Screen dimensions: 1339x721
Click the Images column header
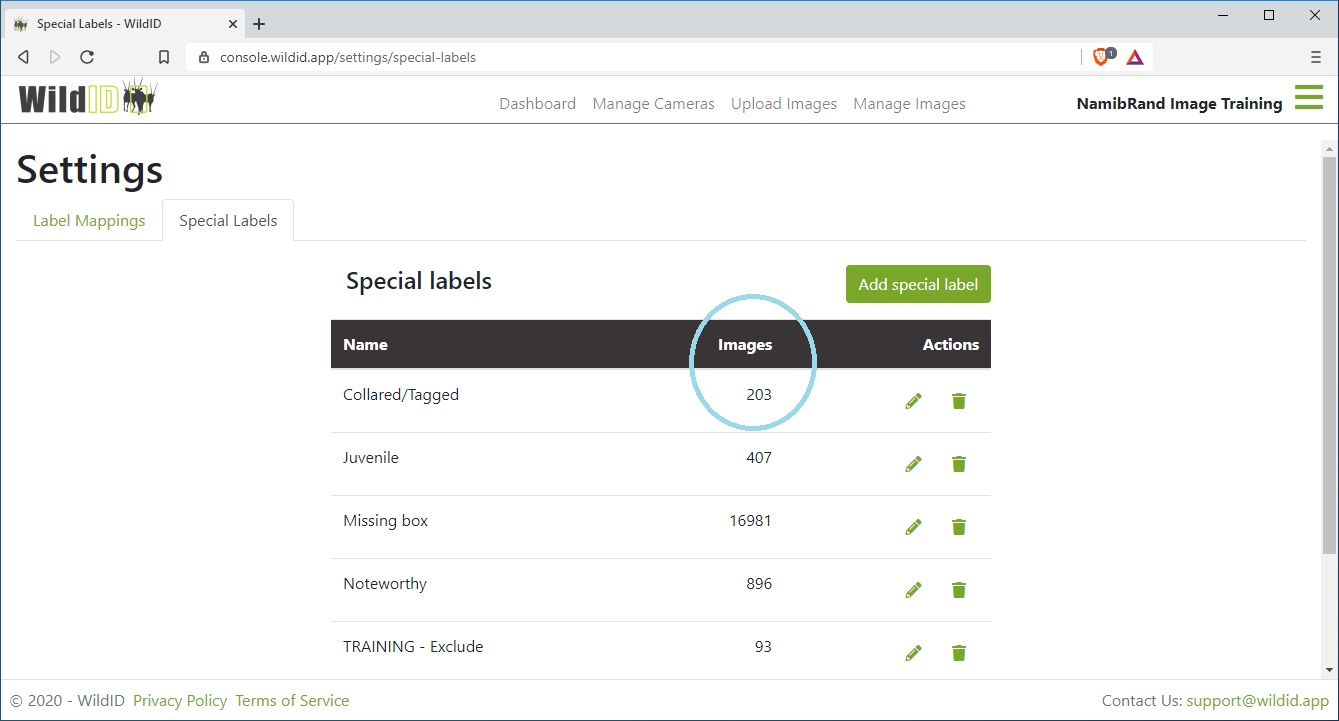(745, 345)
